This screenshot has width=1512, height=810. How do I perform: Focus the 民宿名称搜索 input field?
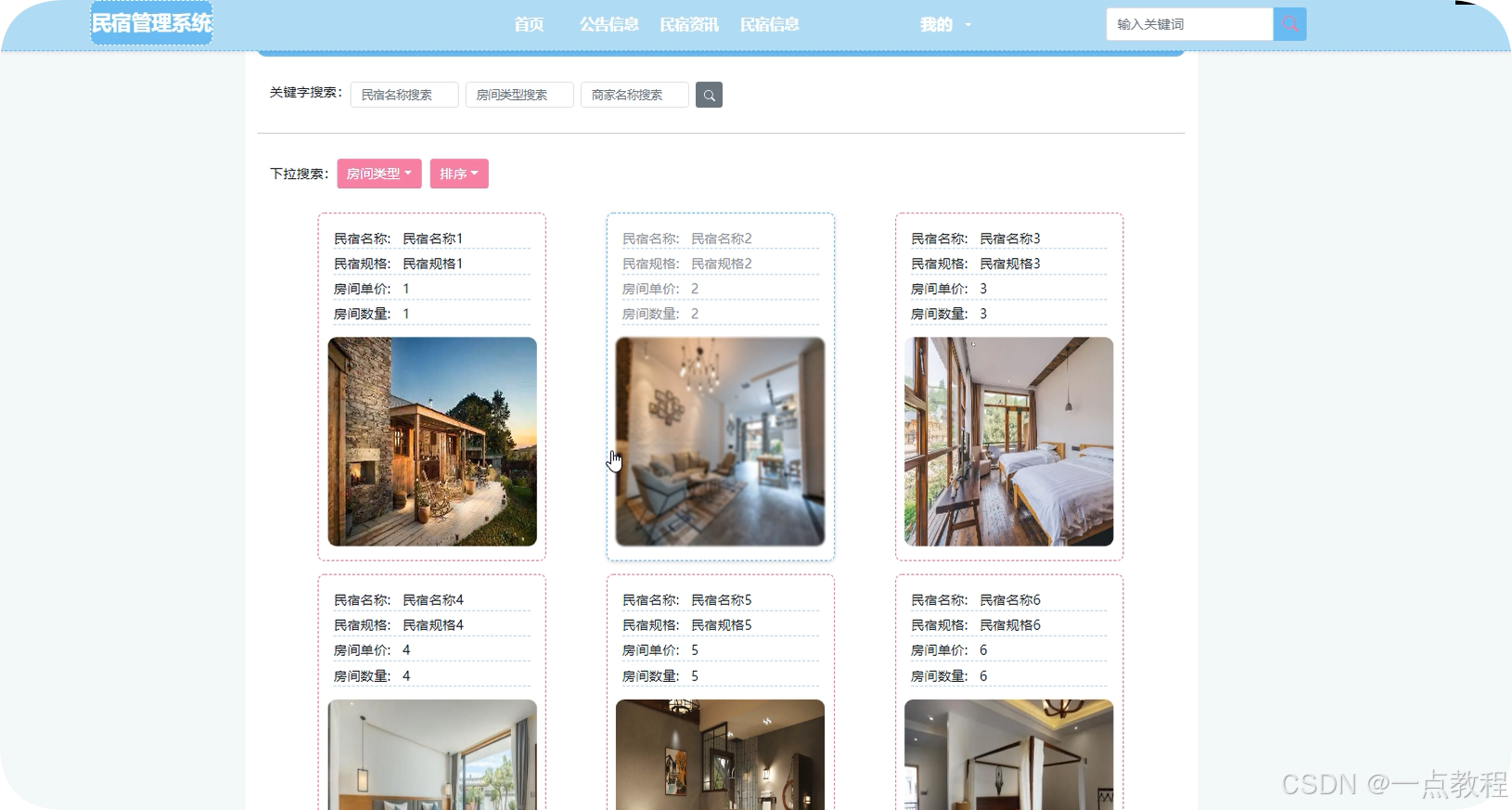[x=404, y=95]
